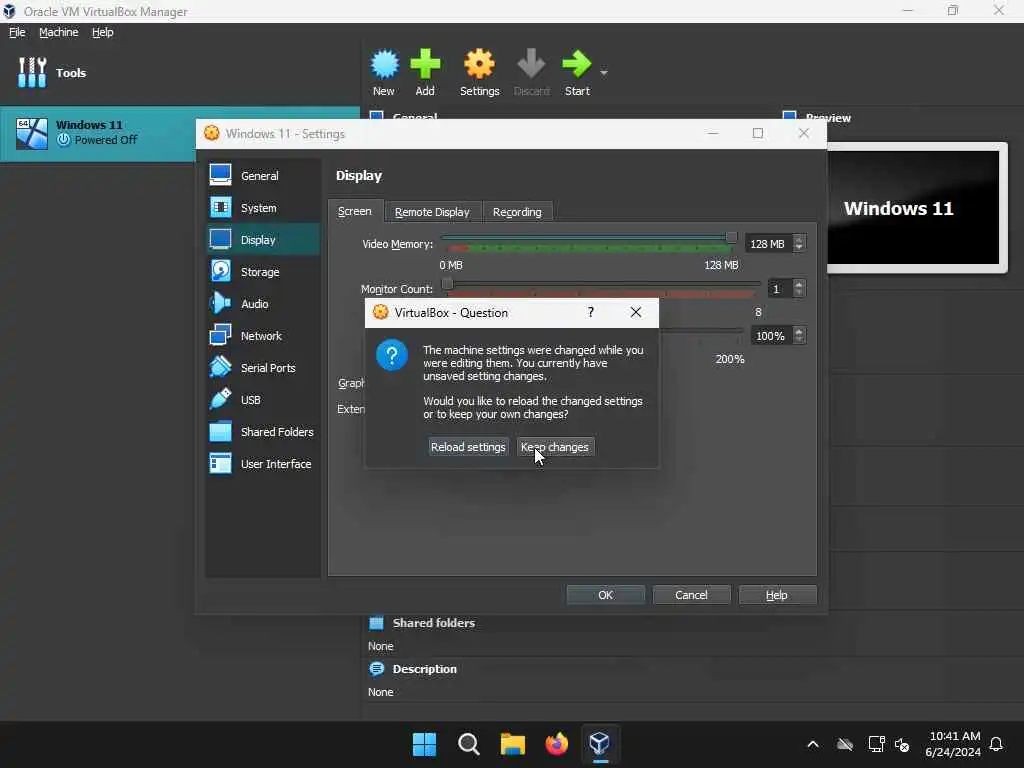Open Audio settings category
The width and height of the screenshot is (1024, 768).
click(x=263, y=304)
